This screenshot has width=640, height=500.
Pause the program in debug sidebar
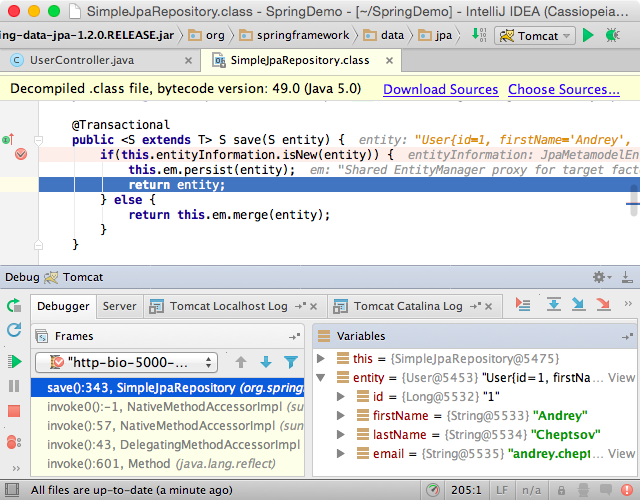(14, 386)
